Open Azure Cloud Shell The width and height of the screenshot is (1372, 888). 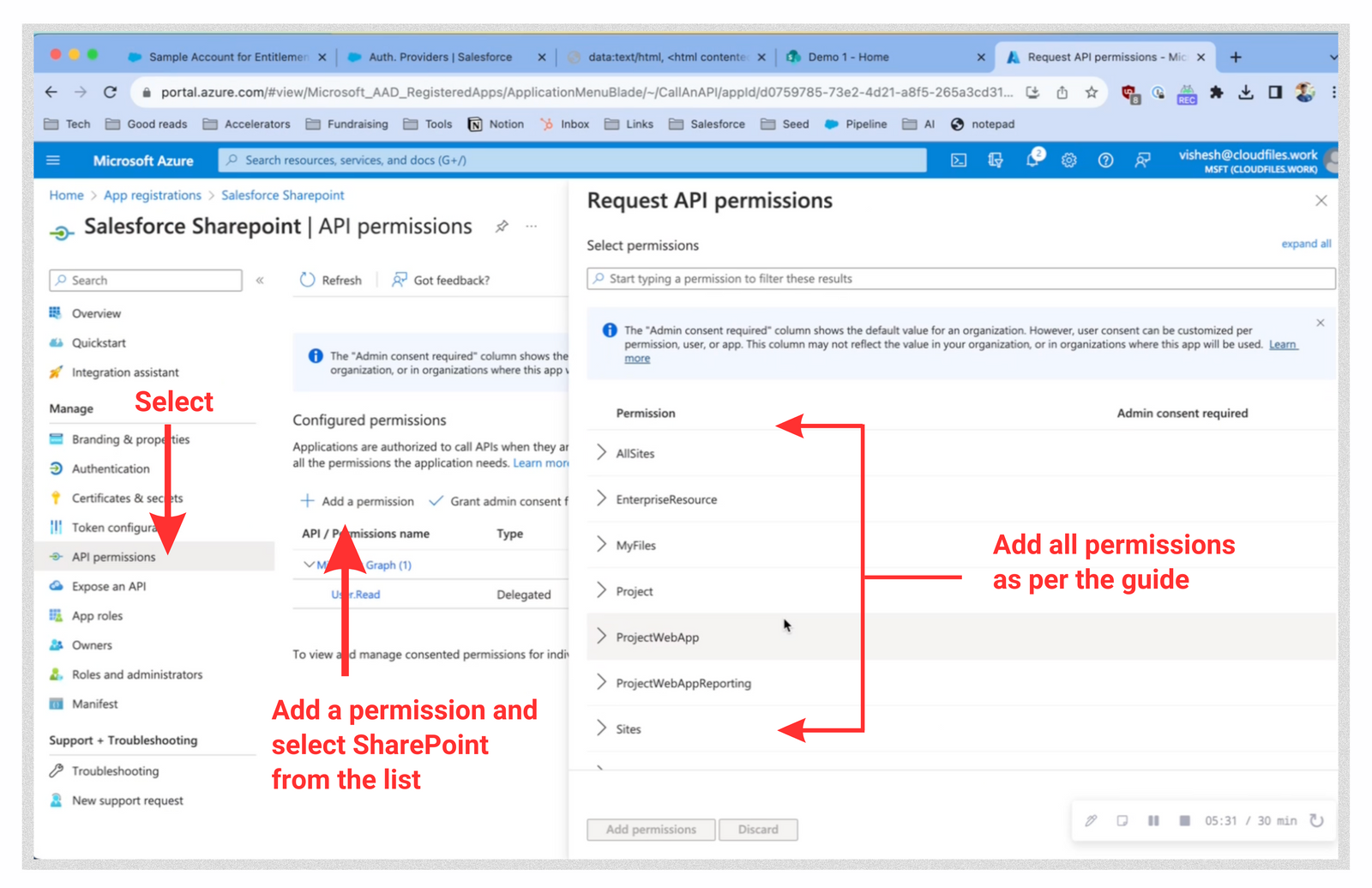point(958,160)
